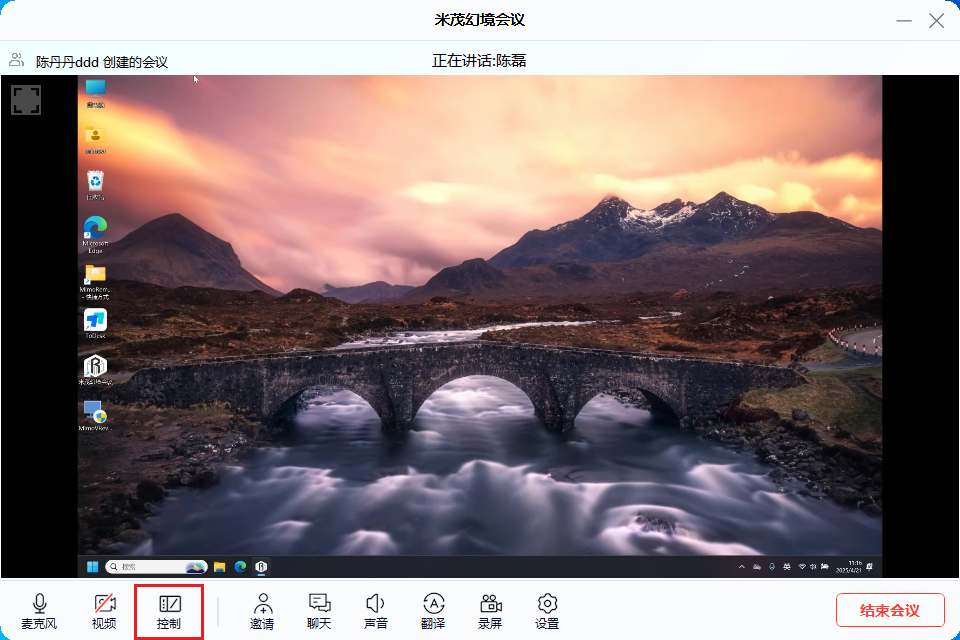Turn on the video camera (视频)
This screenshot has height=640, width=960.
[104, 611]
